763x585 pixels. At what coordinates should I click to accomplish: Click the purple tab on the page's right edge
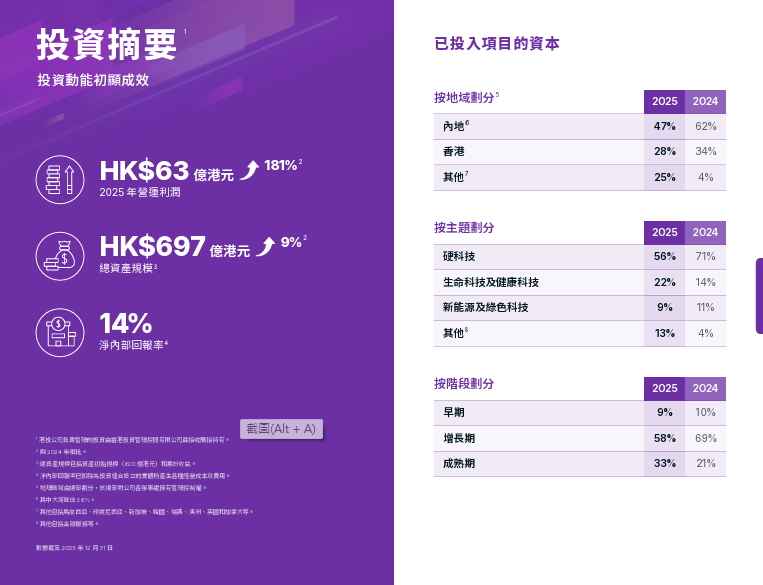click(759, 296)
